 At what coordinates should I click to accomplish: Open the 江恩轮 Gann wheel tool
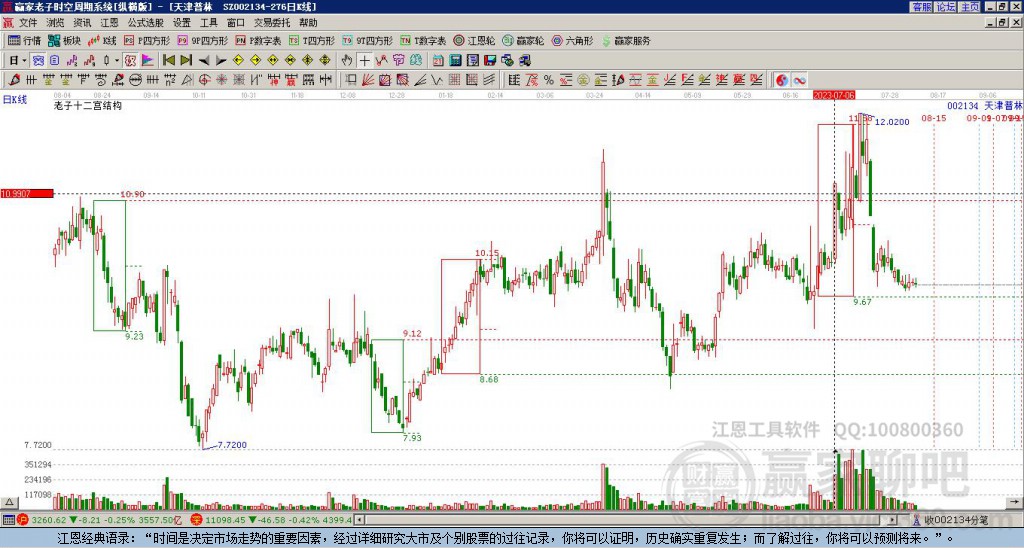click(474, 40)
